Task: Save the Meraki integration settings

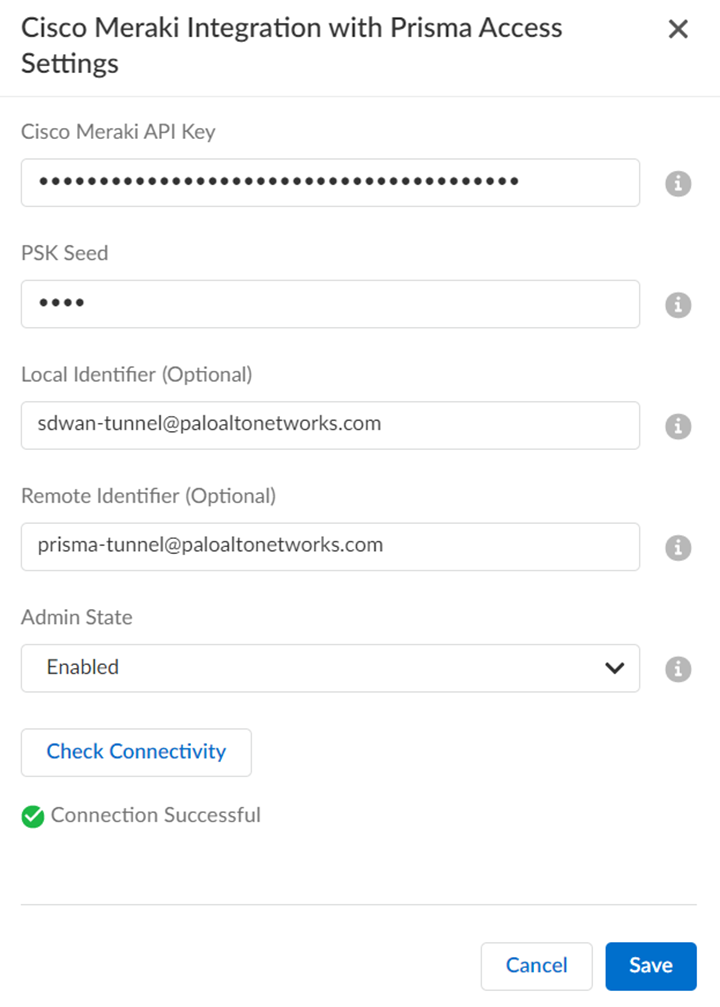Action: [650, 965]
